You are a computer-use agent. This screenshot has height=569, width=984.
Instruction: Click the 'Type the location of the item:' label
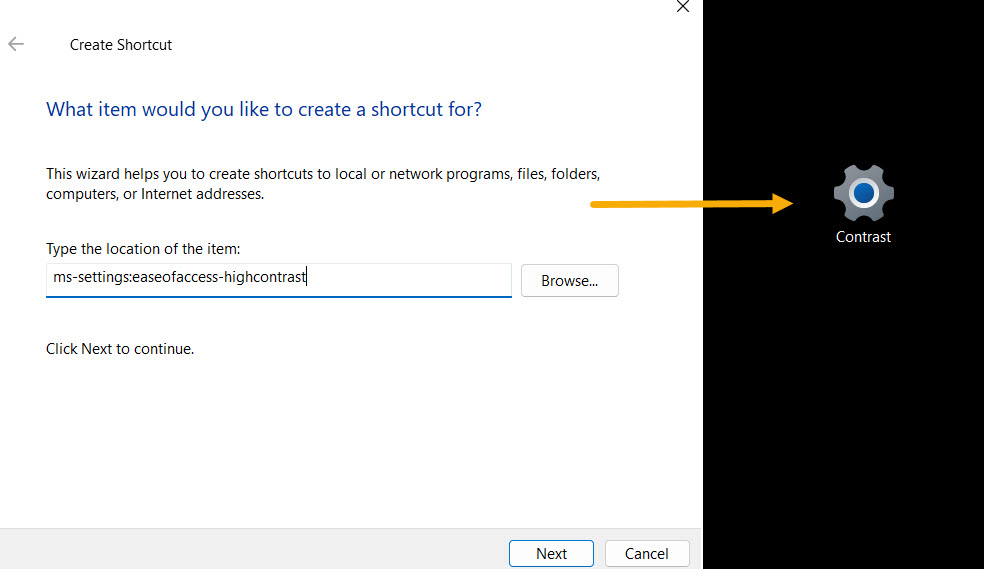pyautogui.click(x=143, y=249)
